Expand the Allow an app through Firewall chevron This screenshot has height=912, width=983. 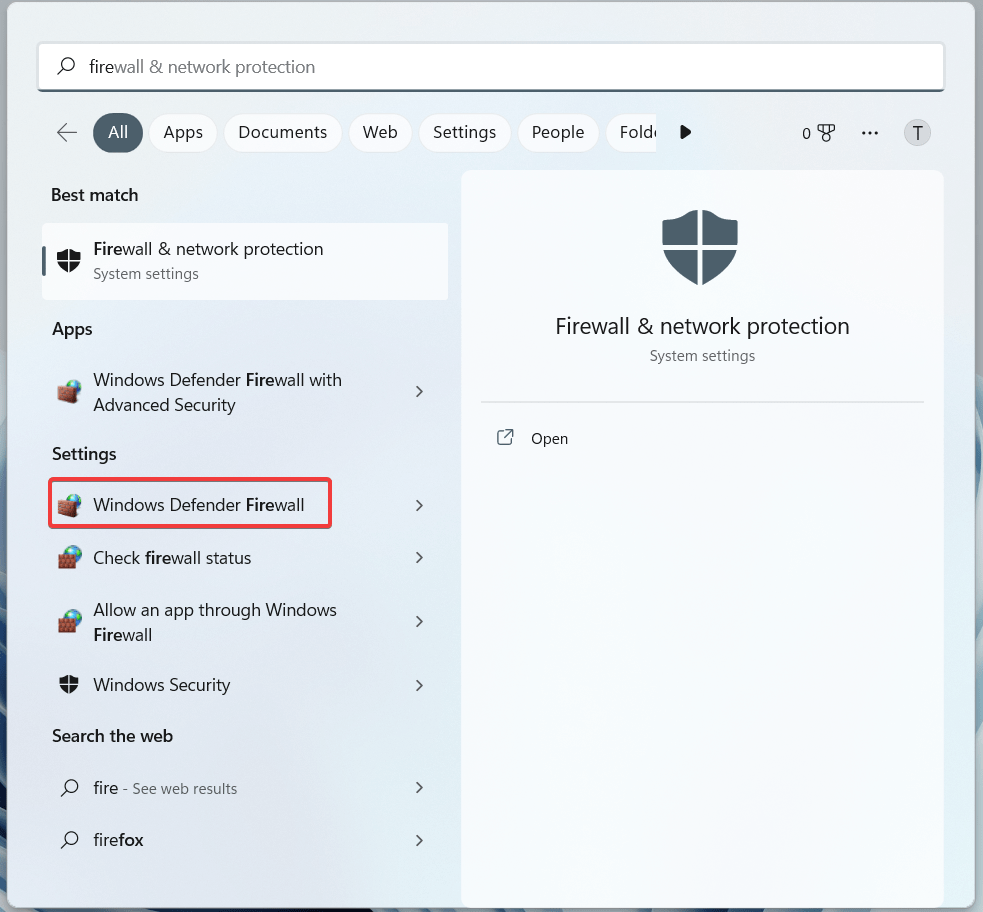click(x=419, y=622)
